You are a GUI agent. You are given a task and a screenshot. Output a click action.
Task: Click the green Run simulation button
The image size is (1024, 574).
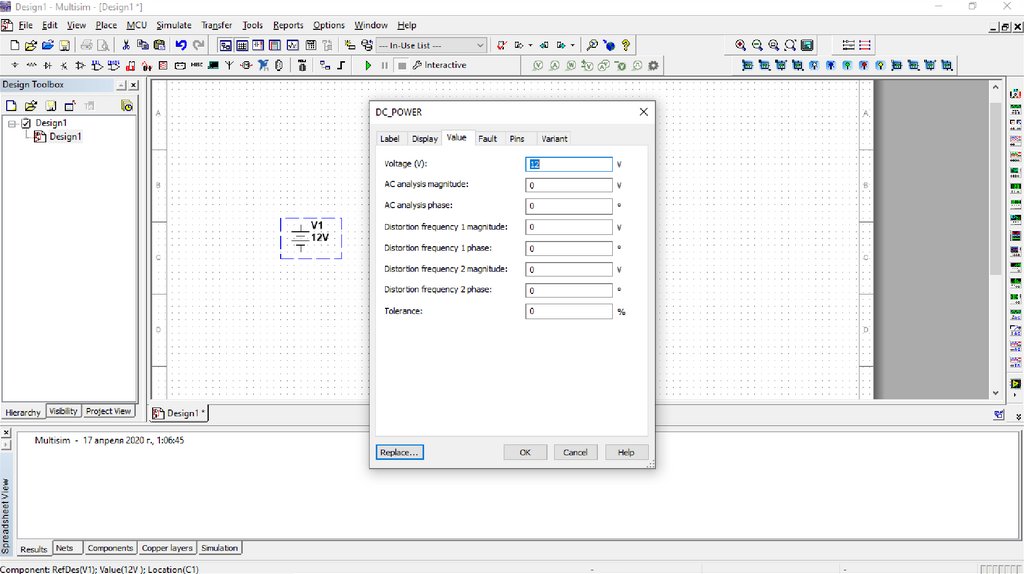[x=368, y=65]
